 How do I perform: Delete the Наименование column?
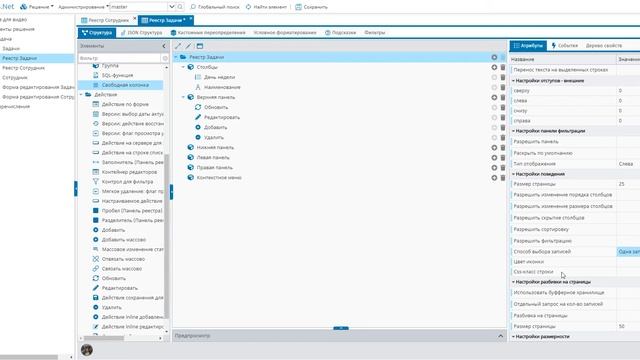point(503,87)
